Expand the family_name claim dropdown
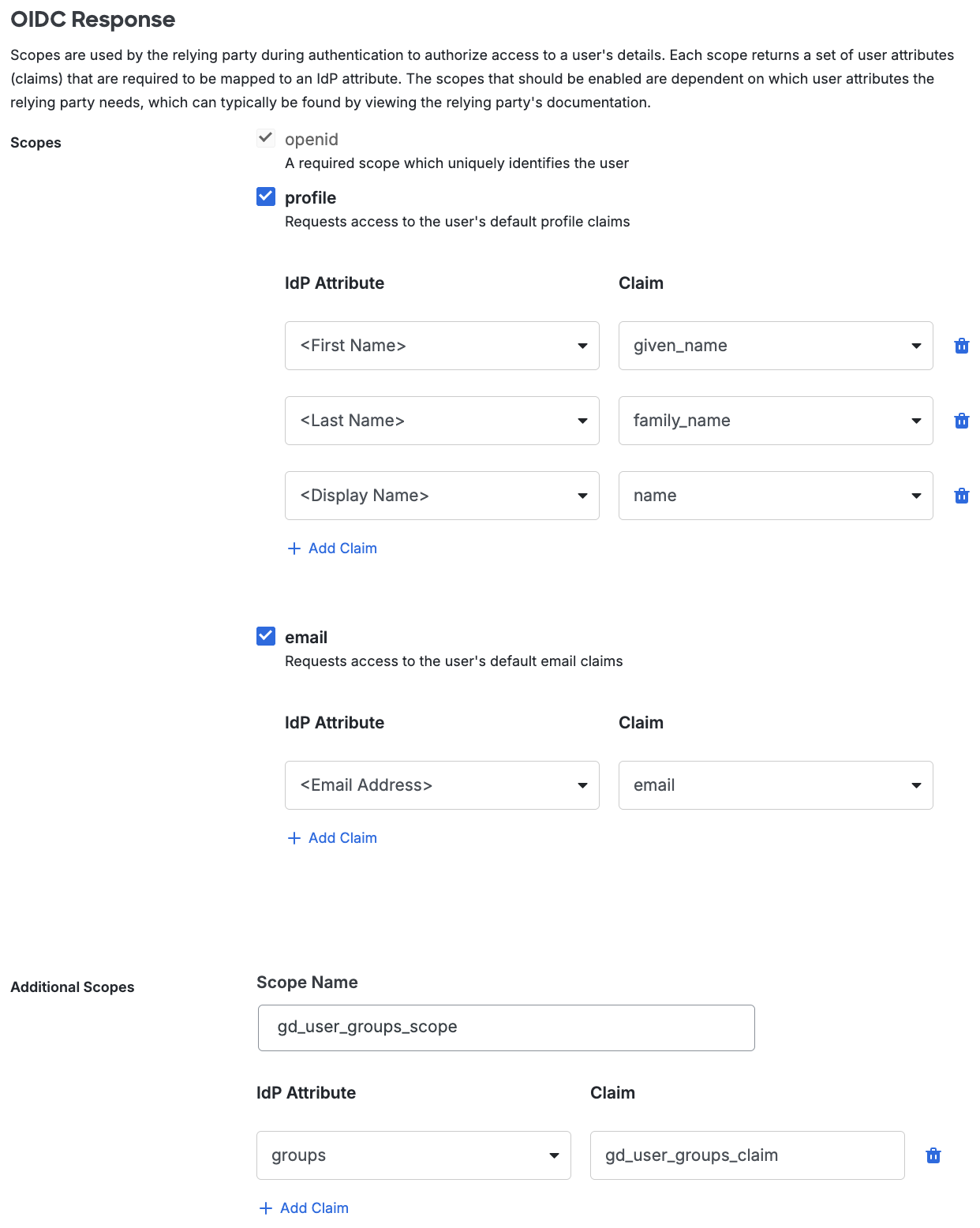 pos(916,420)
